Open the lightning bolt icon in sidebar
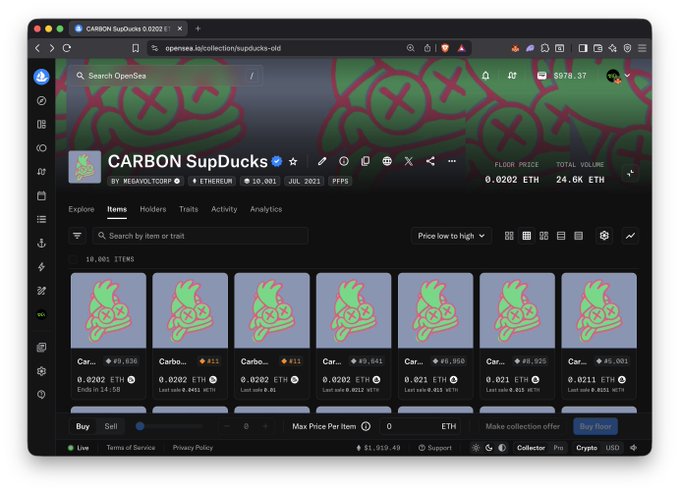The height and width of the screenshot is (493, 680). (42, 267)
